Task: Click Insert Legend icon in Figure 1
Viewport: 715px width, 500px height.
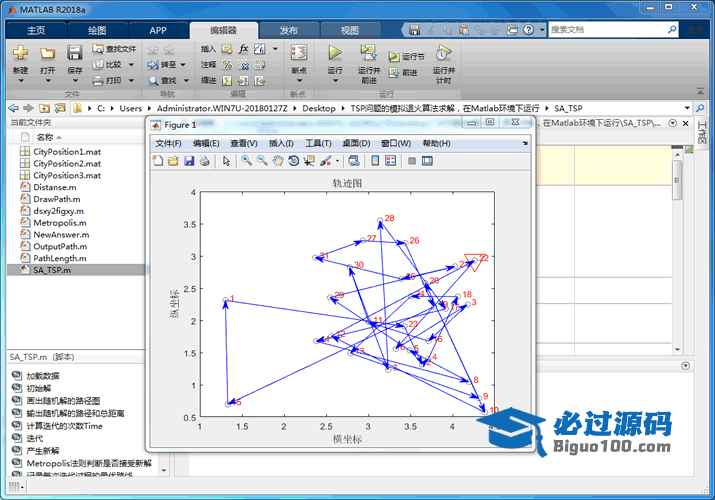Action: click(x=391, y=161)
